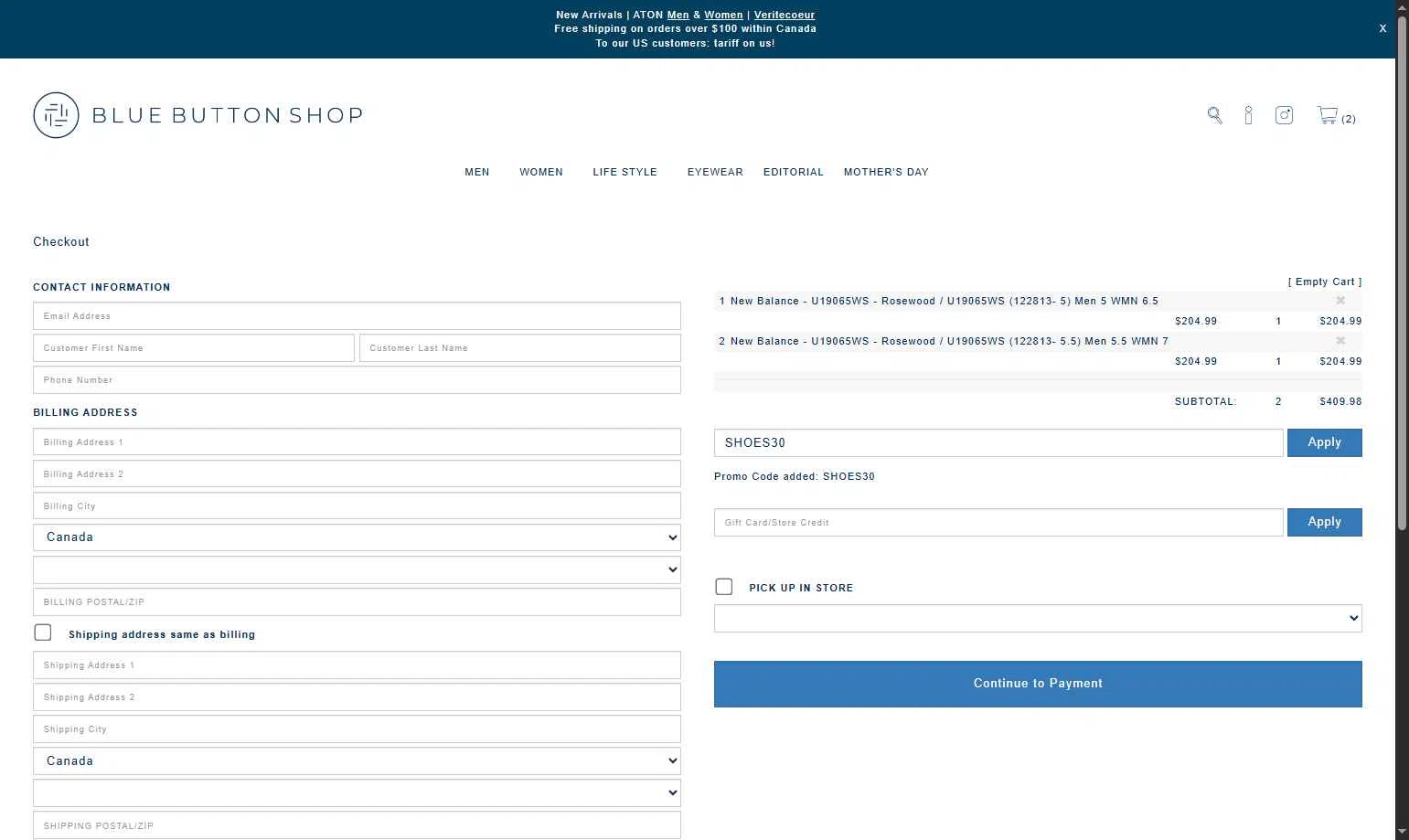Click the Checkout page title
The image size is (1409, 840).
point(61,241)
